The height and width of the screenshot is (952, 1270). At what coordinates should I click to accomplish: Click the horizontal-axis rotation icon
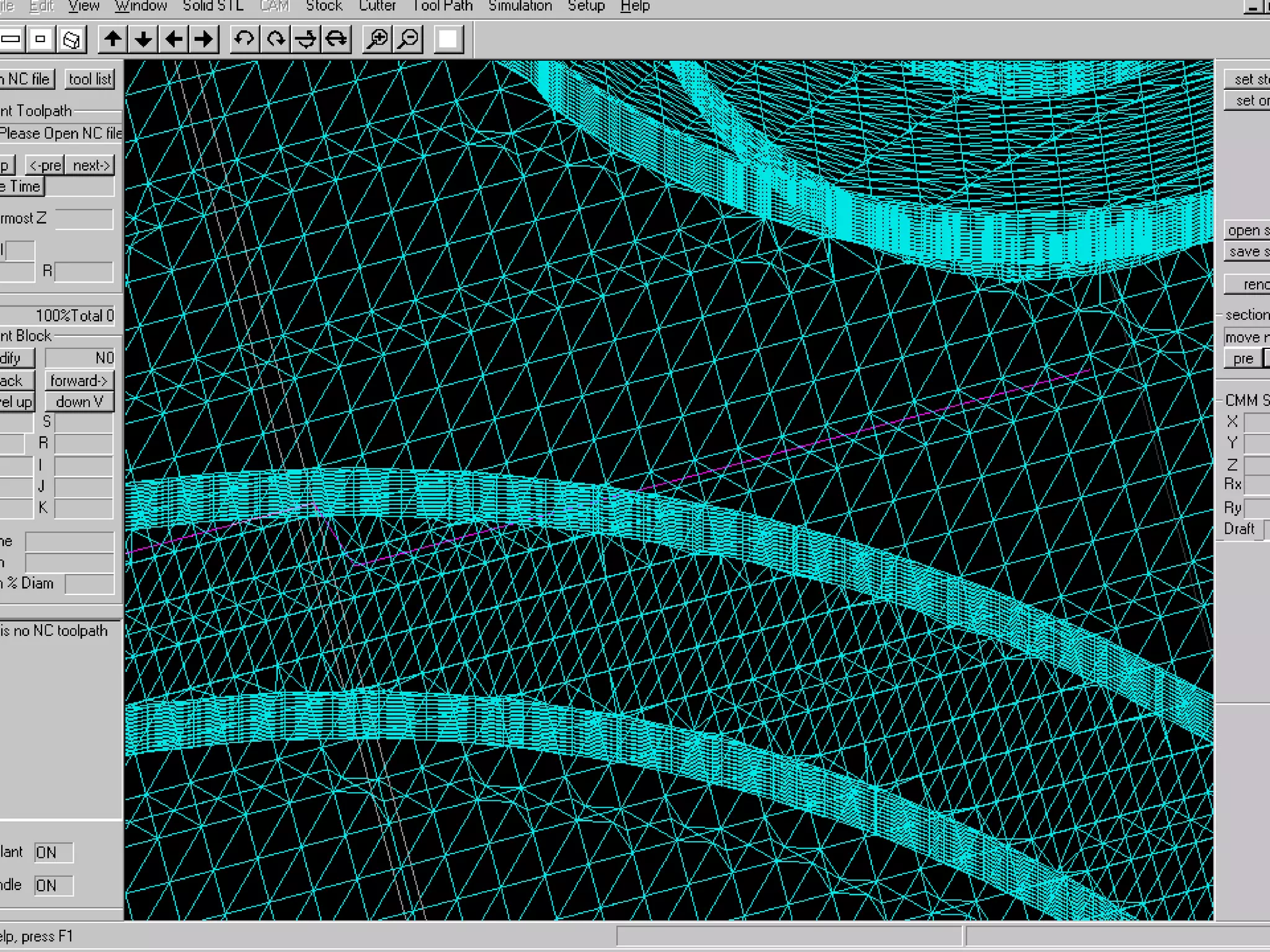click(336, 40)
